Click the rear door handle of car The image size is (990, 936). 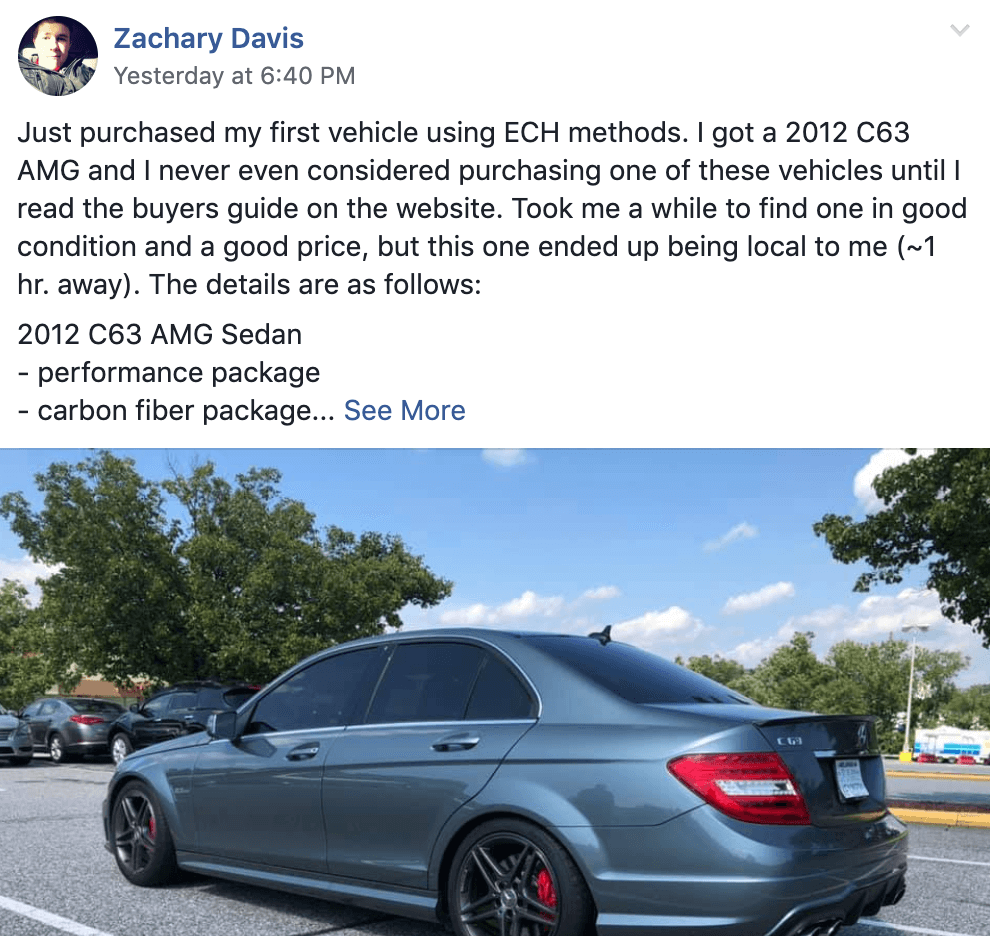pyautogui.click(x=455, y=743)
